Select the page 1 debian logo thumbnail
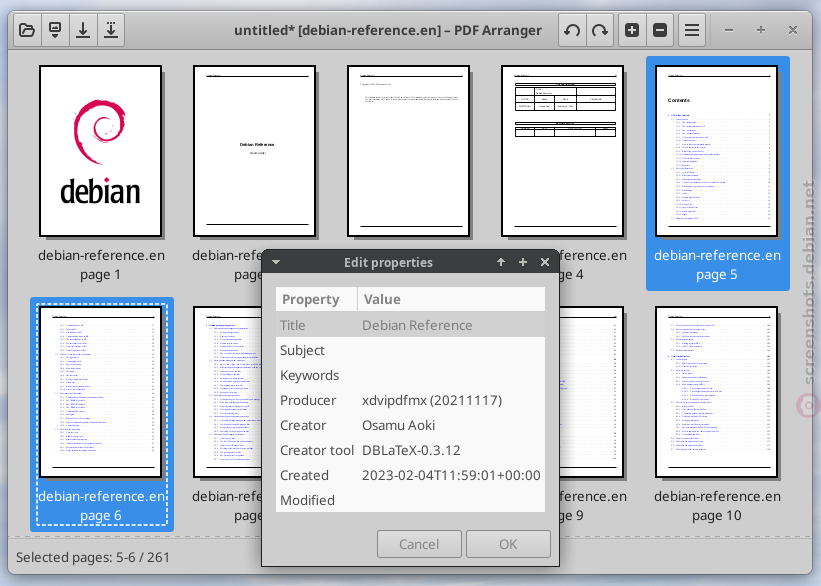This screenshot has width=821, height=586. (x=101, y=151)
